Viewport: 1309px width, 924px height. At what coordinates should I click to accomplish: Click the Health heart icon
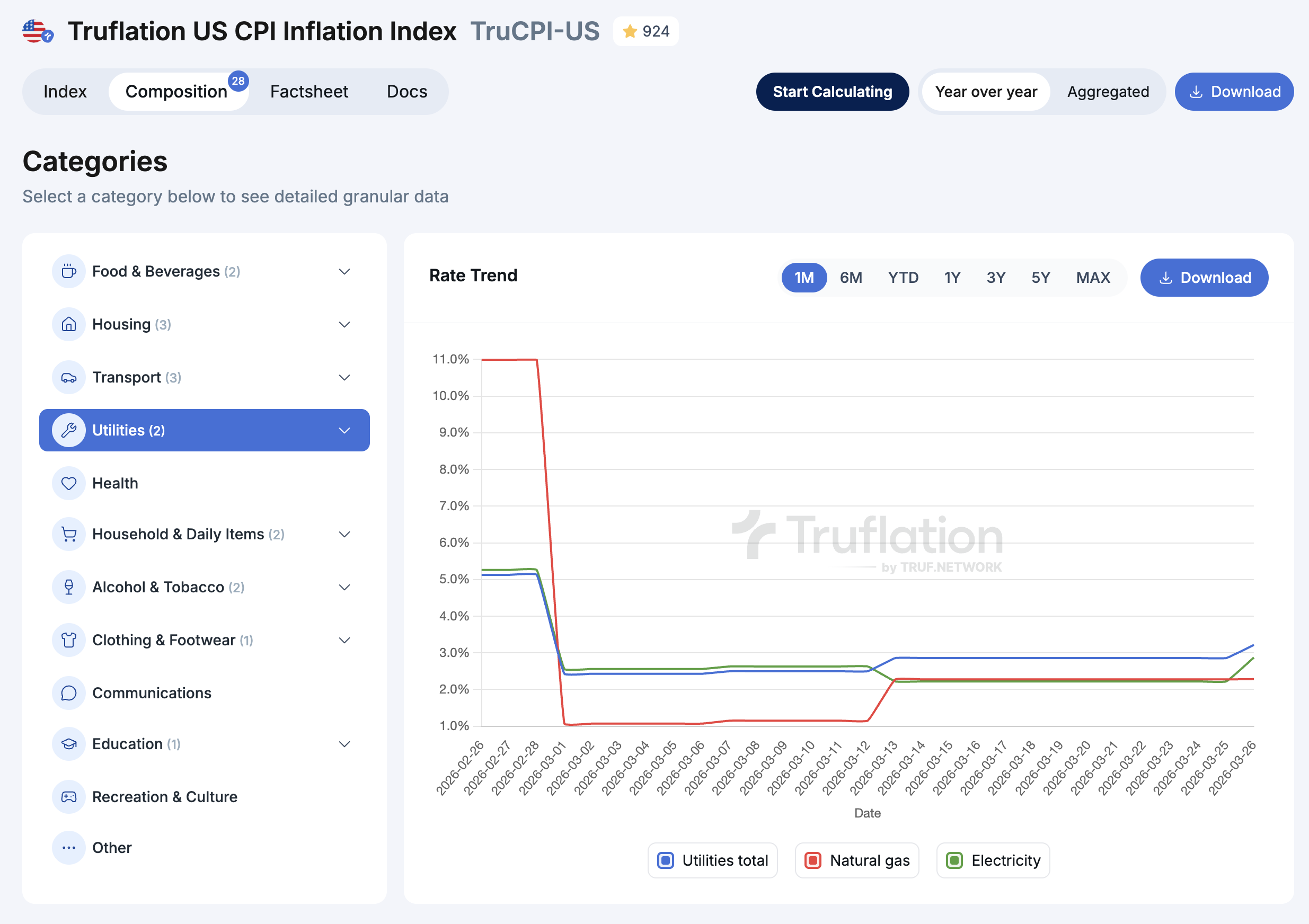[x=68, y=483]
